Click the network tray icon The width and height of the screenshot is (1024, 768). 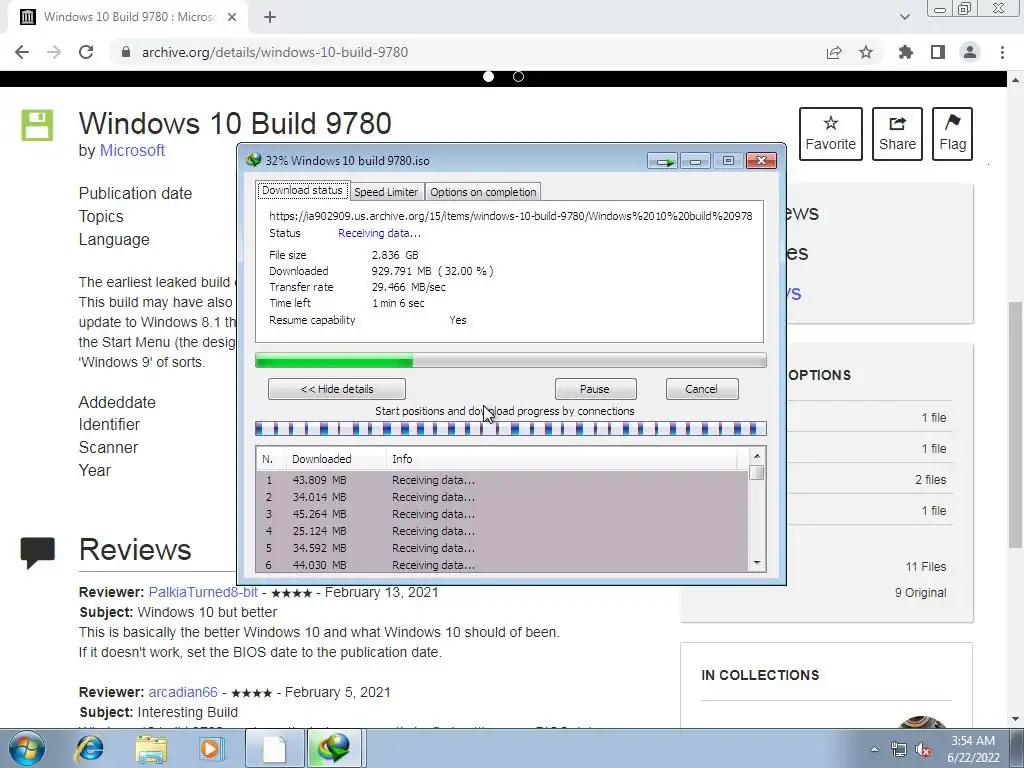click(x=899, y=750)
